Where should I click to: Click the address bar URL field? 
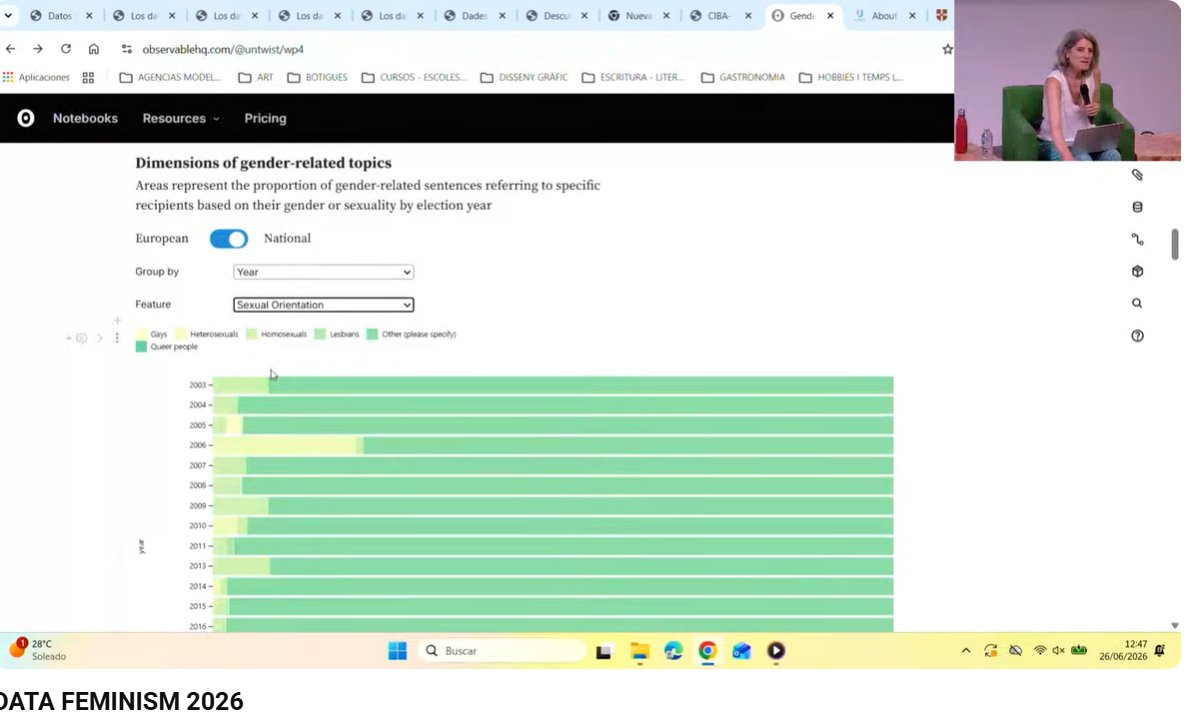[x=532, y=49]
